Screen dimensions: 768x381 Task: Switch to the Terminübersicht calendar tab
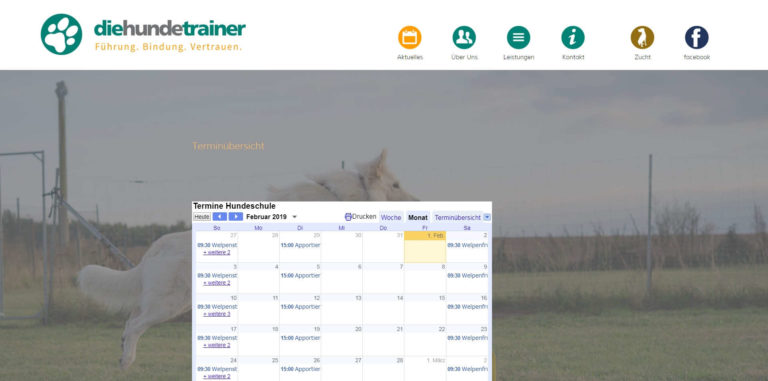click(457, 217)
